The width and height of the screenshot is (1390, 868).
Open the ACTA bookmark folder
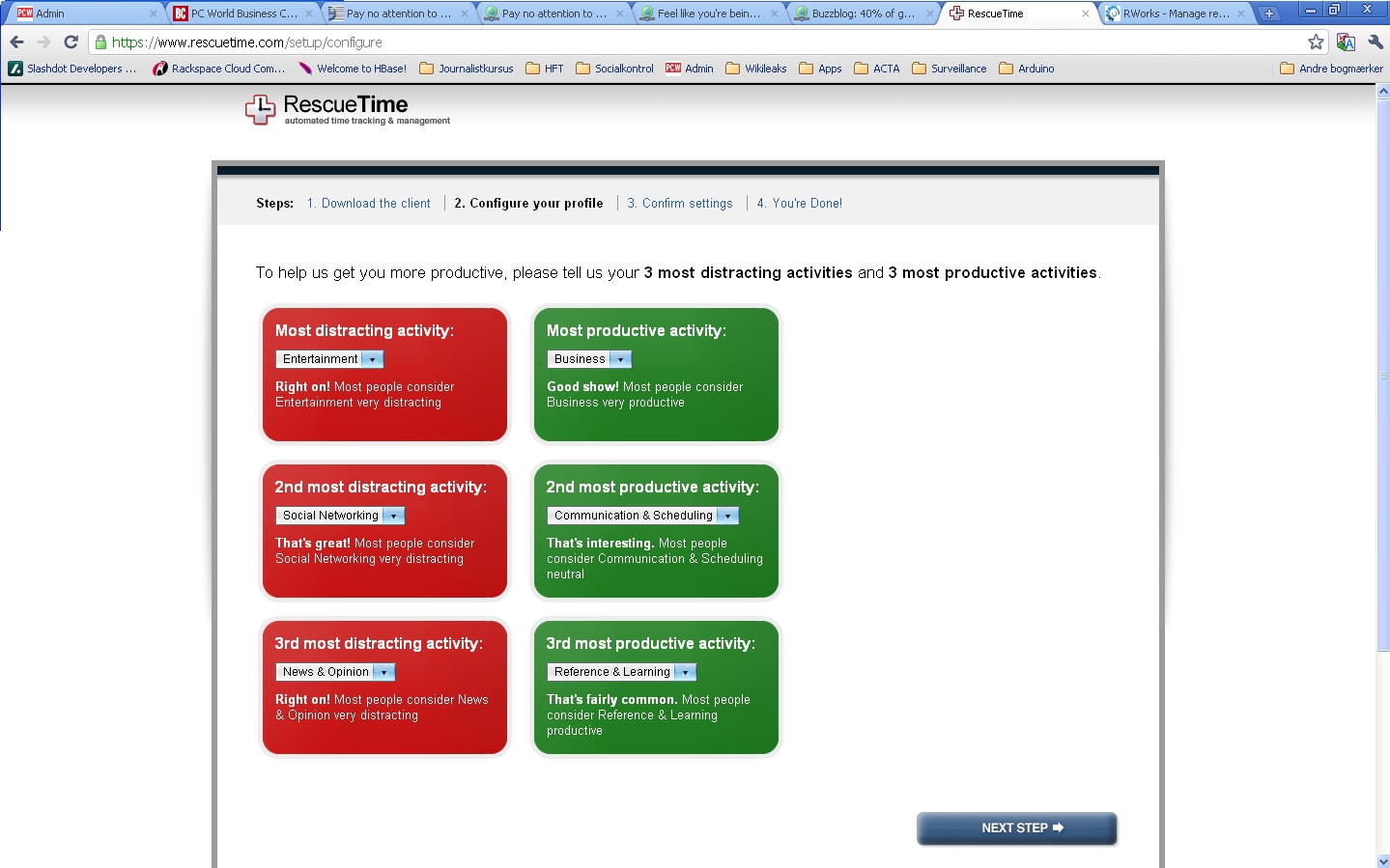pos(877,69)
